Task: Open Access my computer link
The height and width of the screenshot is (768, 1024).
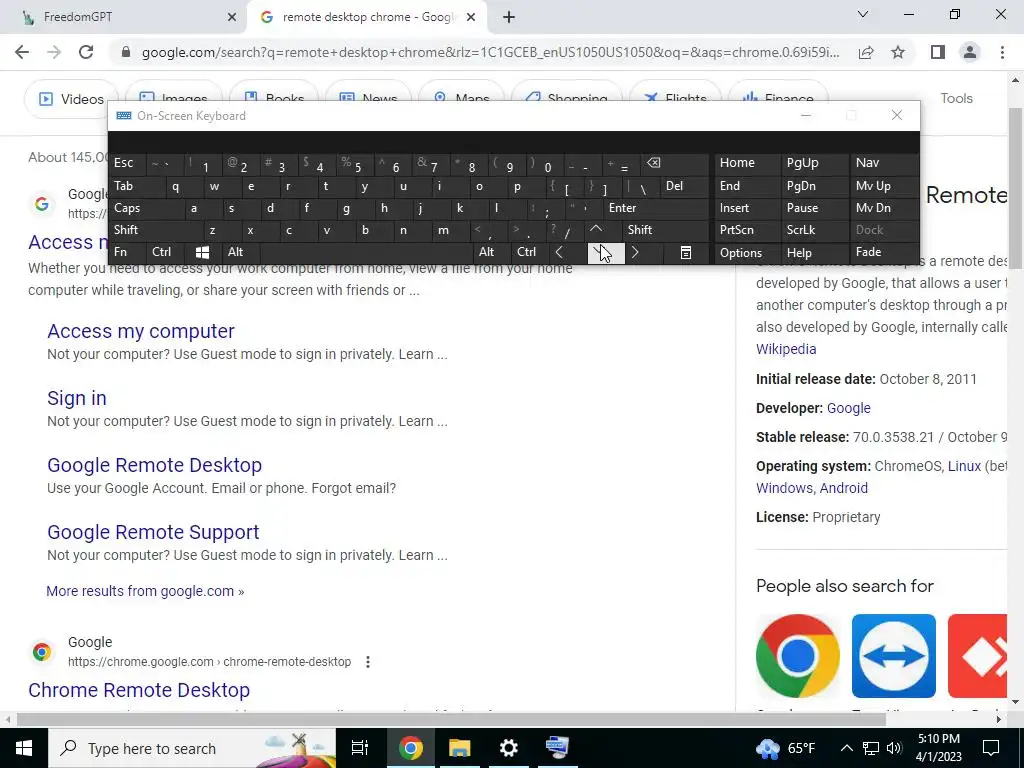Action: tap(140, 331)
